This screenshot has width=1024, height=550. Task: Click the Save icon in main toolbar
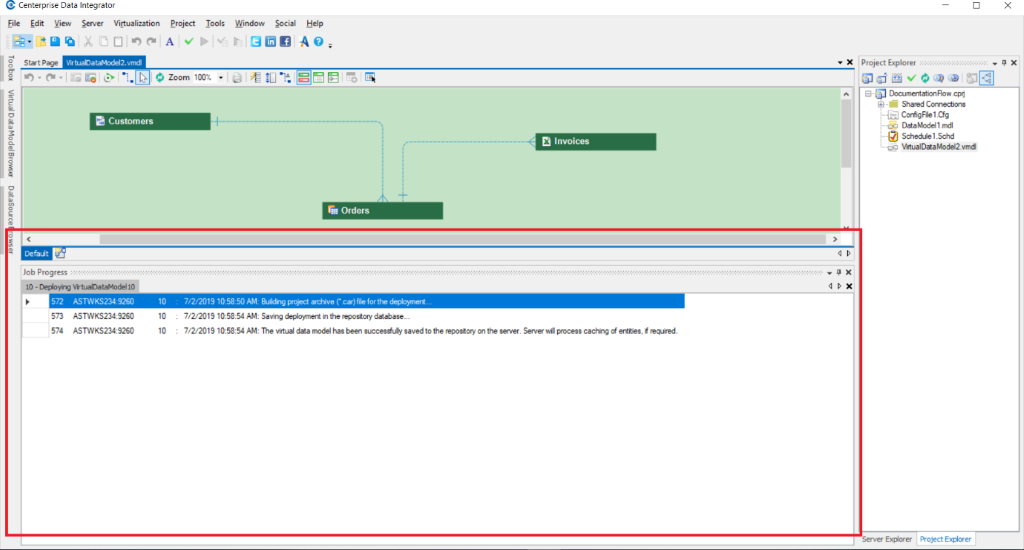coord(55,42)
